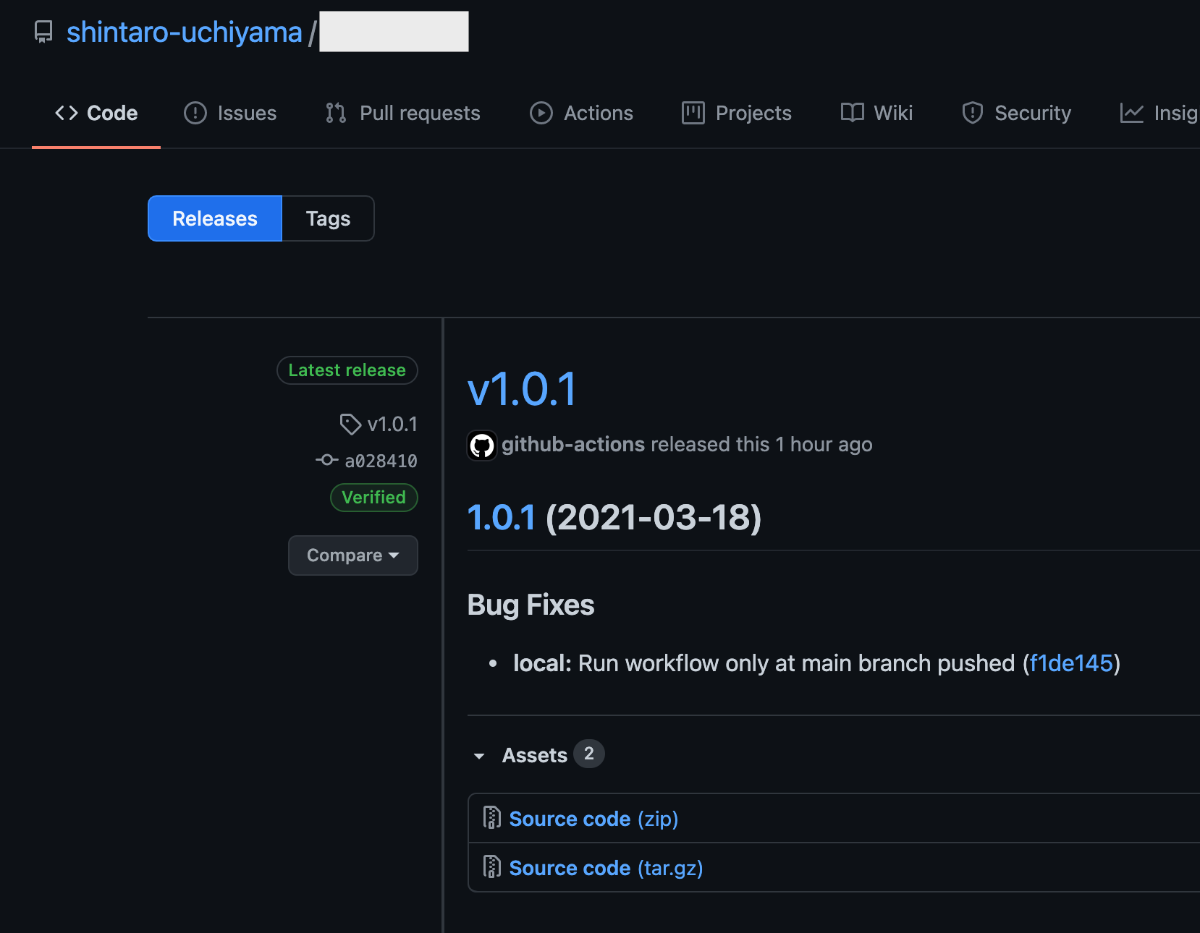Go to the Pull requests tab

pyautogui.click(x=403, y=113)
